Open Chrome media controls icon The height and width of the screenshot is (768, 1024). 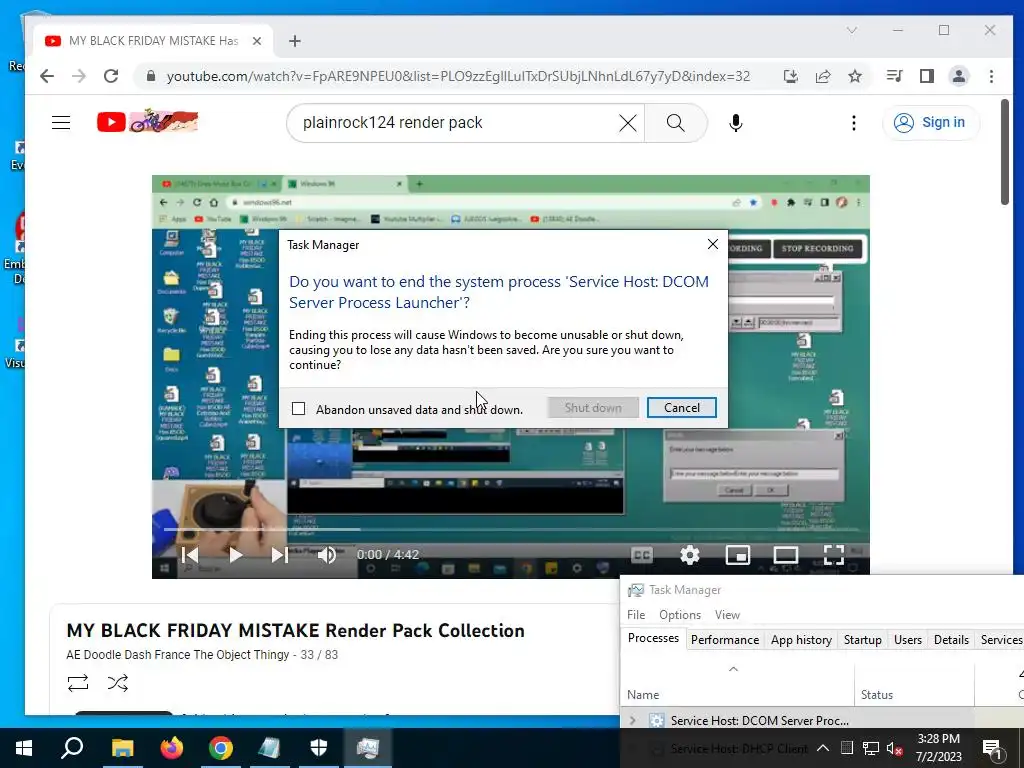click(x=894, y=76)
